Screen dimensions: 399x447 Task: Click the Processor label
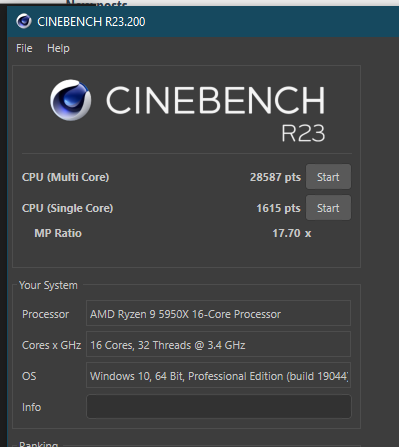point(45,314)
